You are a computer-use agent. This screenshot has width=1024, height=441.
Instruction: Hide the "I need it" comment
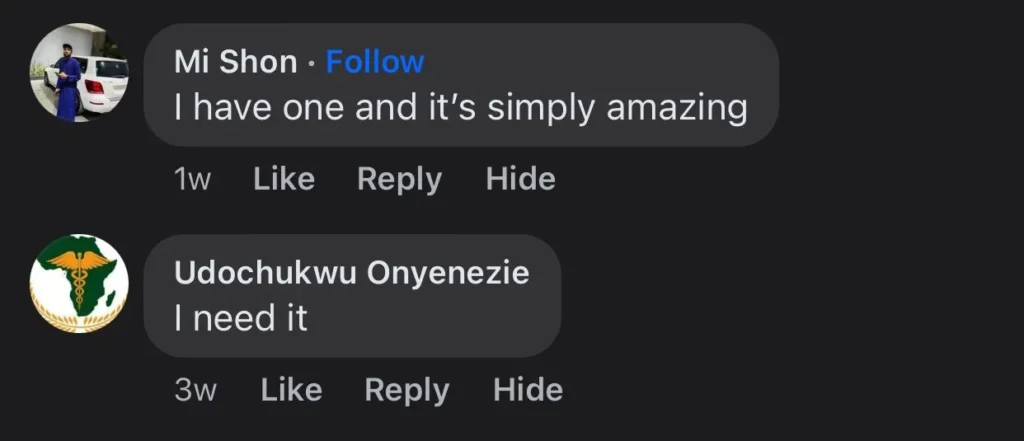pyautogui.click(x=528, y=389)
